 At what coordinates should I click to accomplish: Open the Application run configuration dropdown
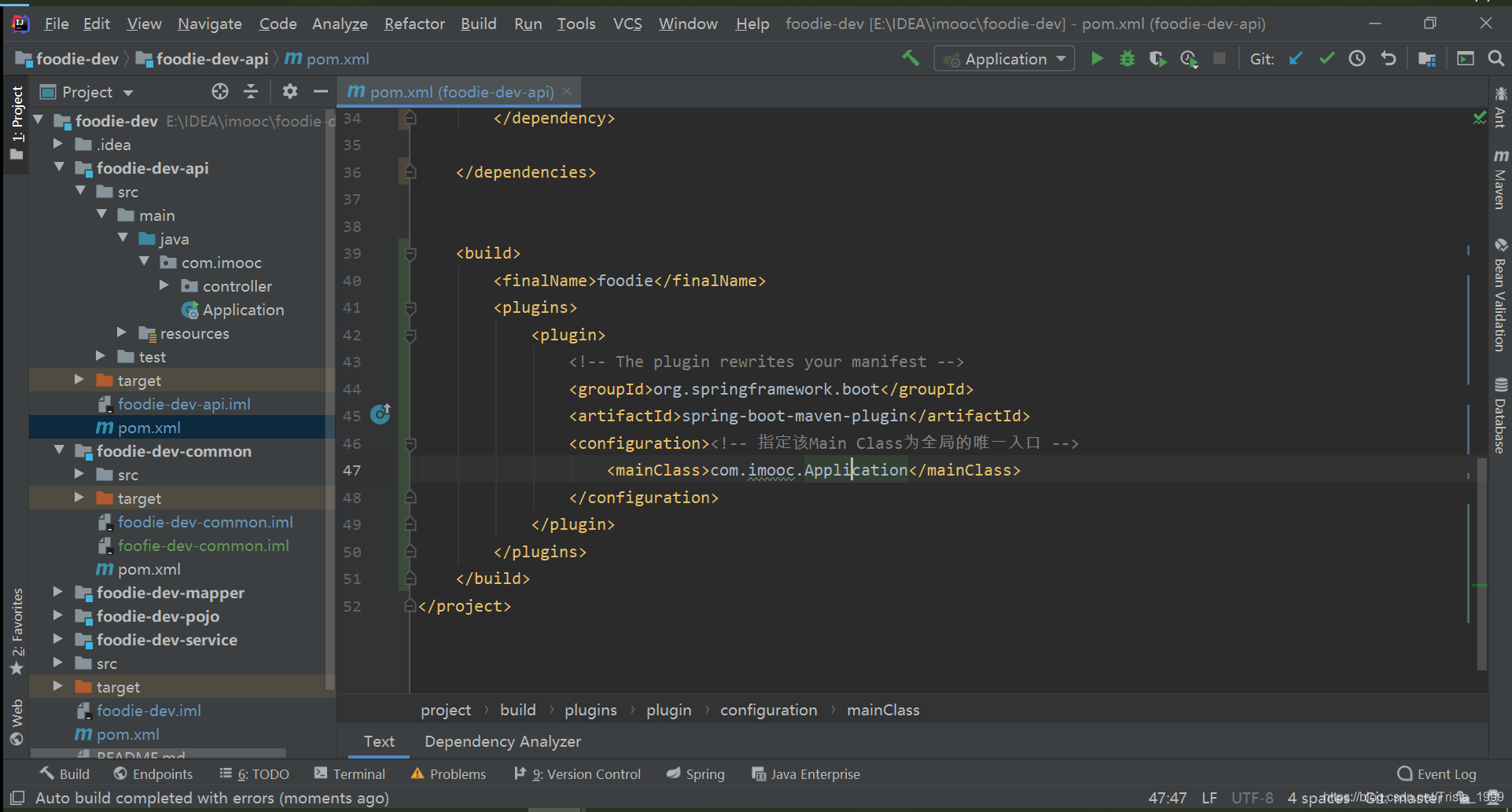(1004, 59)
